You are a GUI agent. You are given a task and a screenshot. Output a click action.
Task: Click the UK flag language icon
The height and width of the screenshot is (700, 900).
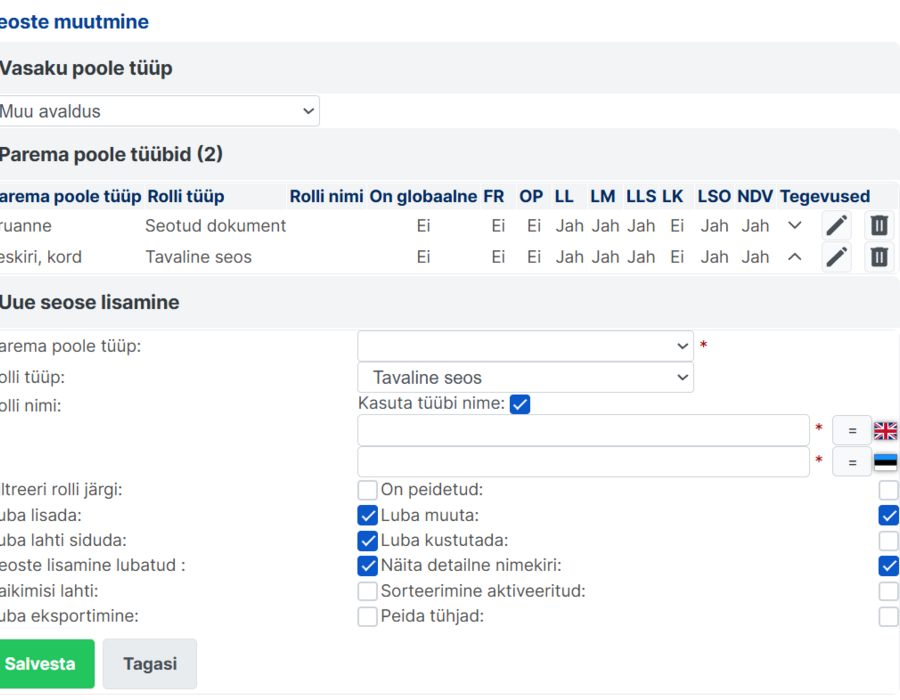click(x=885, y=430)
